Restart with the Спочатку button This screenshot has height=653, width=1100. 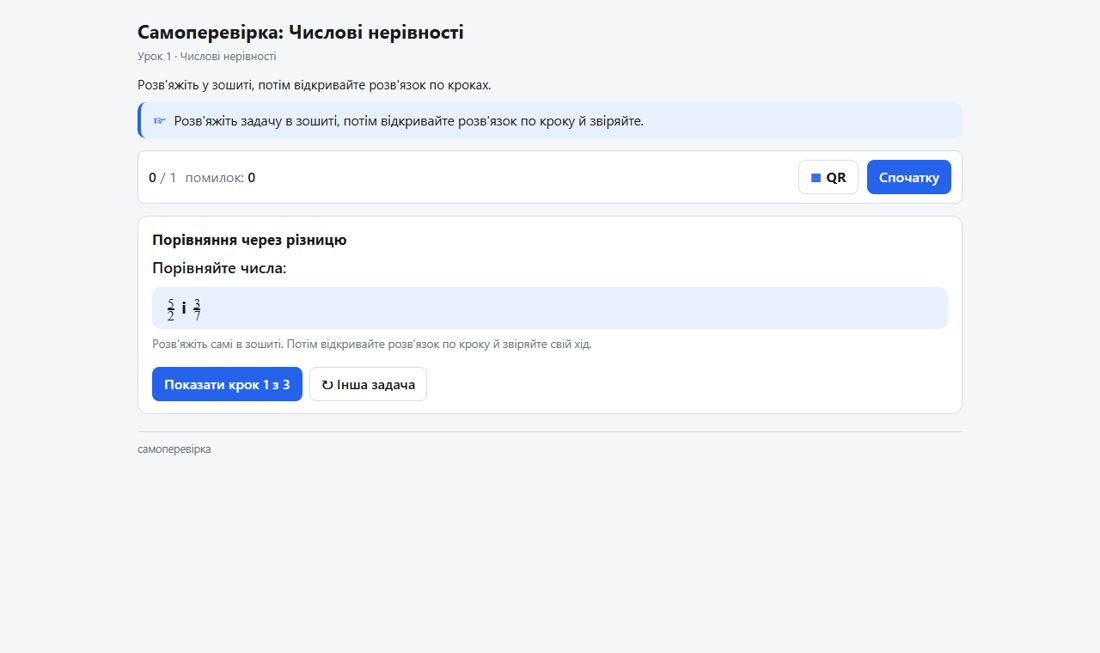click(908, 177)
